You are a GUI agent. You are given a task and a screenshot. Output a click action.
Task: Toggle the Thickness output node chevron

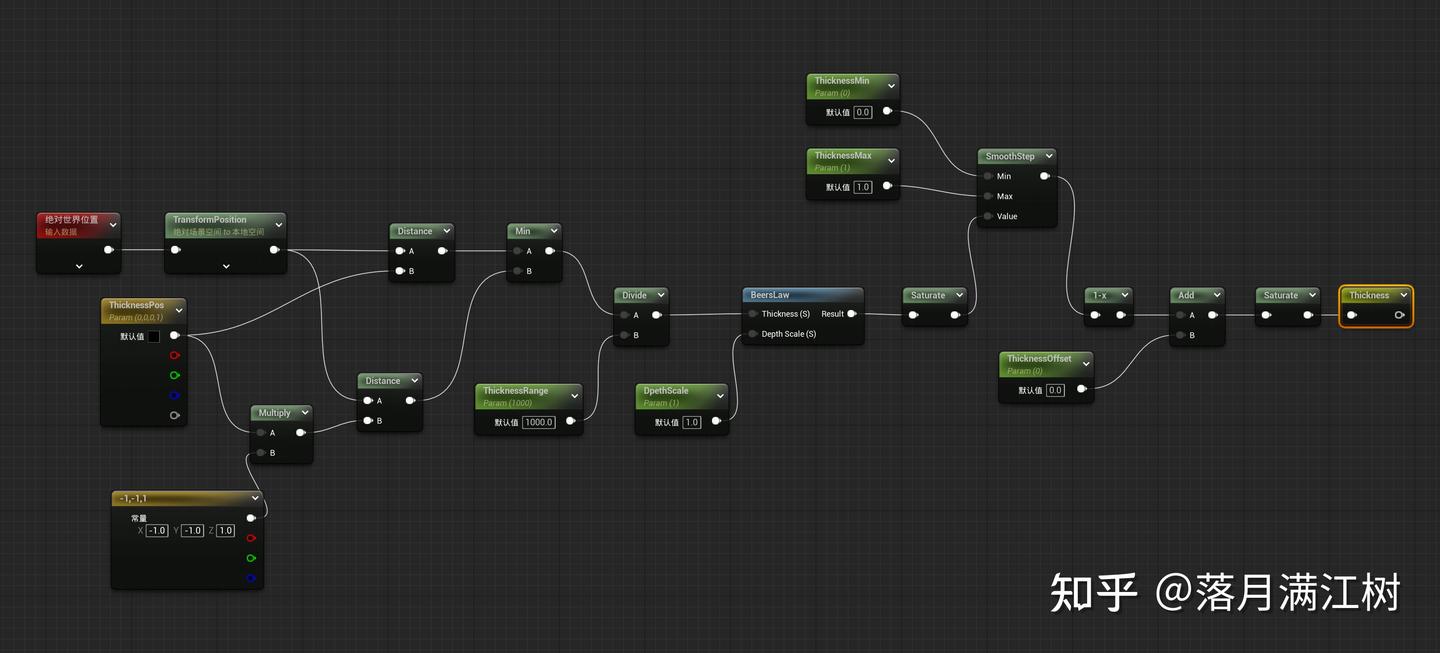point(1403,295)
